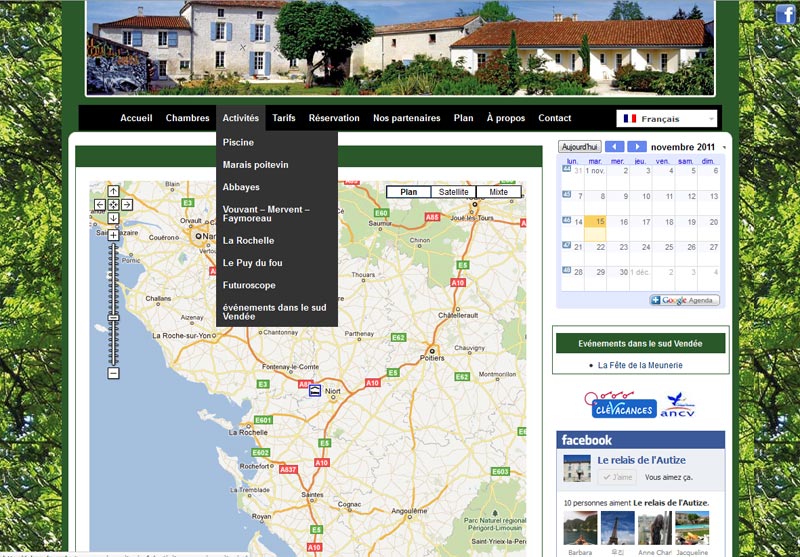The width and height of the screenshot is (800, 557).
Task: Open calendar options dropdown arrow beside novembre 2011
Action: click(x=723, y=148)
